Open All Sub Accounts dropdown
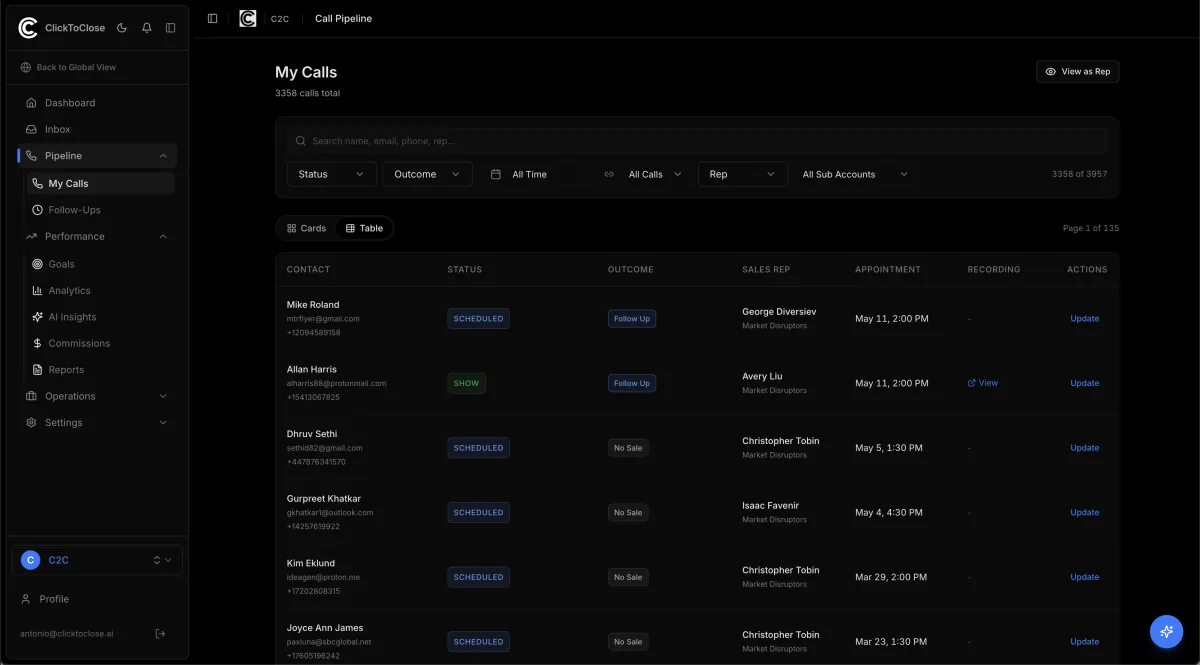 [x=855, y=174]
